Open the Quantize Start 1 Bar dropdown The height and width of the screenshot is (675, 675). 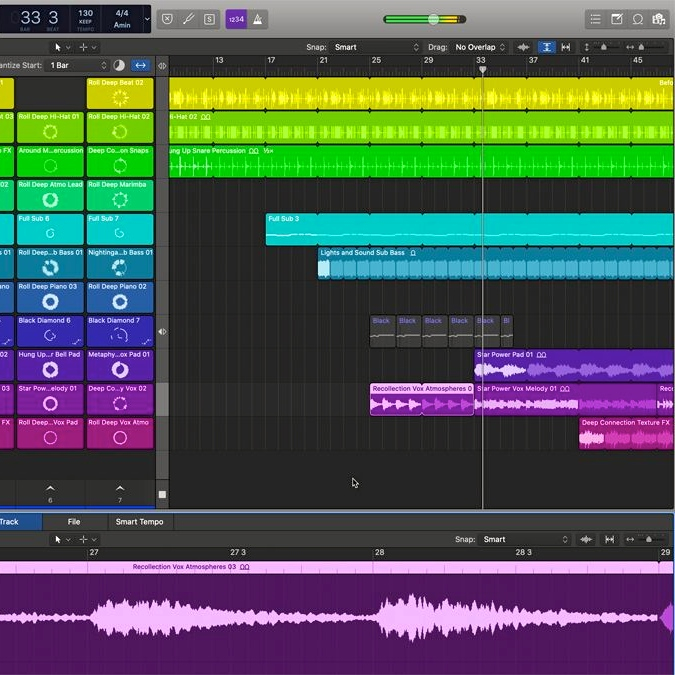pos(77,65)
